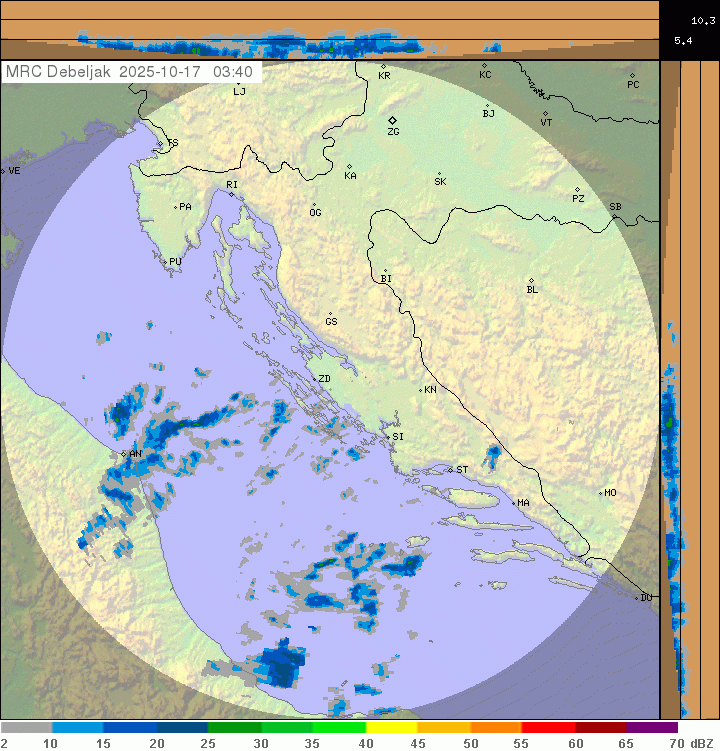This screenshot has height=751, width=720.
Task: Select the RI station marker
Action: point(231,193)
